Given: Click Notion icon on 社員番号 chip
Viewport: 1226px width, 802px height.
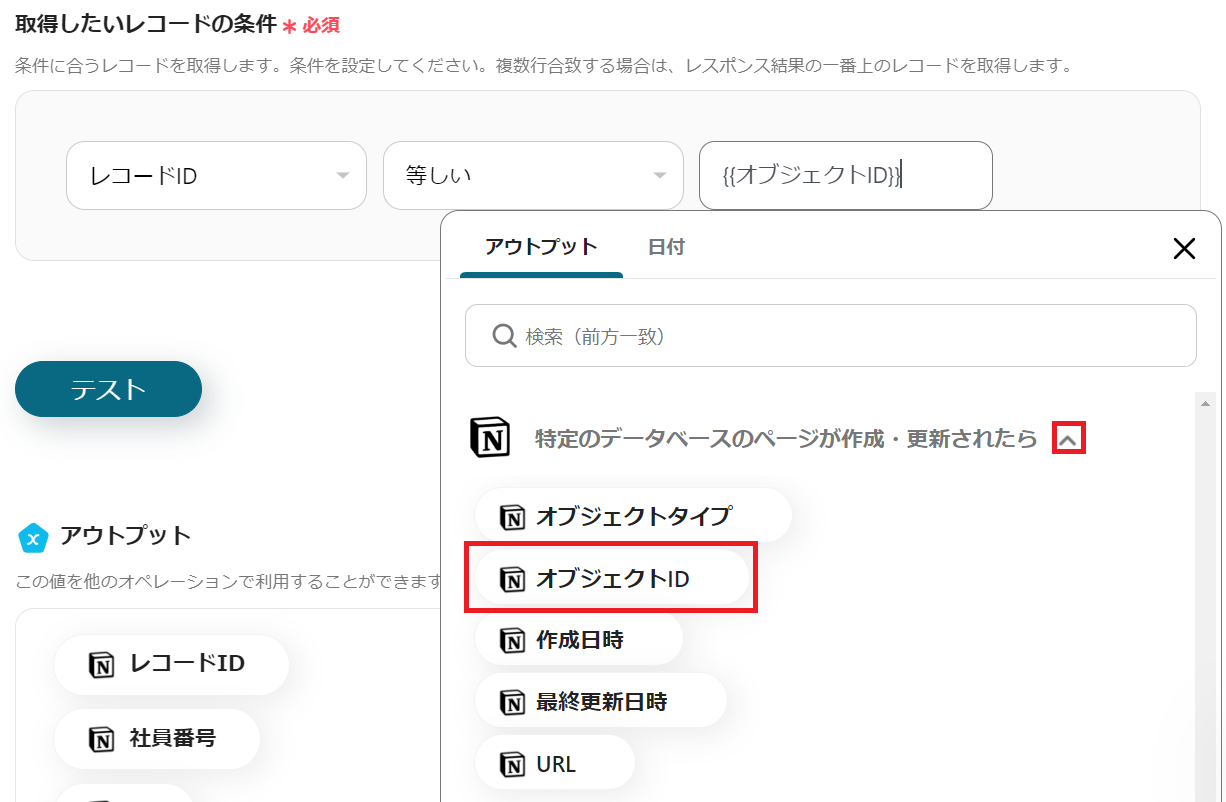Looking at the screenshot, I should (x=101, y=740).
